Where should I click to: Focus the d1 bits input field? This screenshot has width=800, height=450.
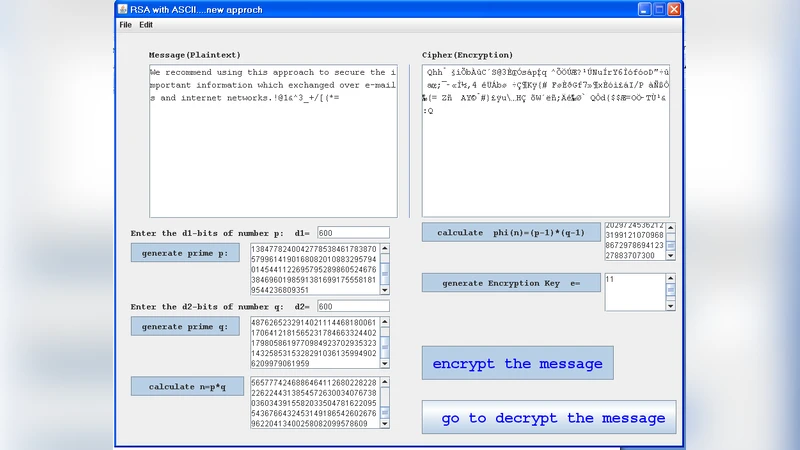point(353,233)
